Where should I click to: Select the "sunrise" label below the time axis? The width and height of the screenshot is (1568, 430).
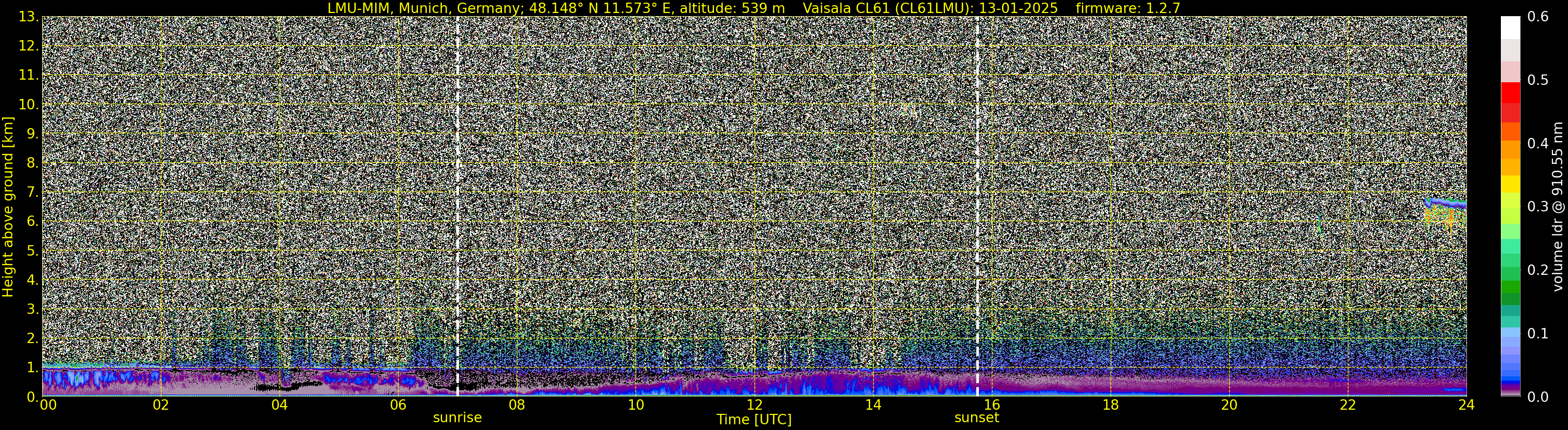pos(457,418)
